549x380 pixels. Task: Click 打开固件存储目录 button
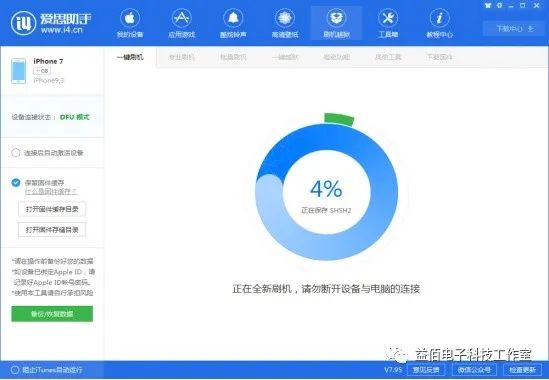coord(52,230)
